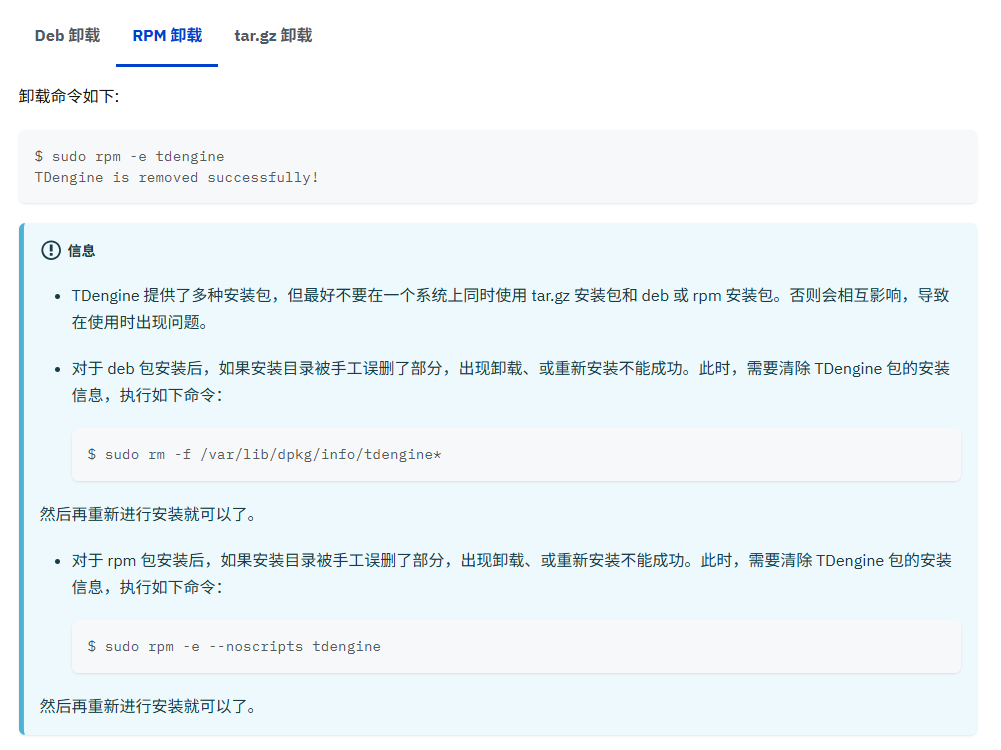Click the output 'TDengine is removed successfully!'
Viewport: 1001px width, 750px height.
(176, 177)
